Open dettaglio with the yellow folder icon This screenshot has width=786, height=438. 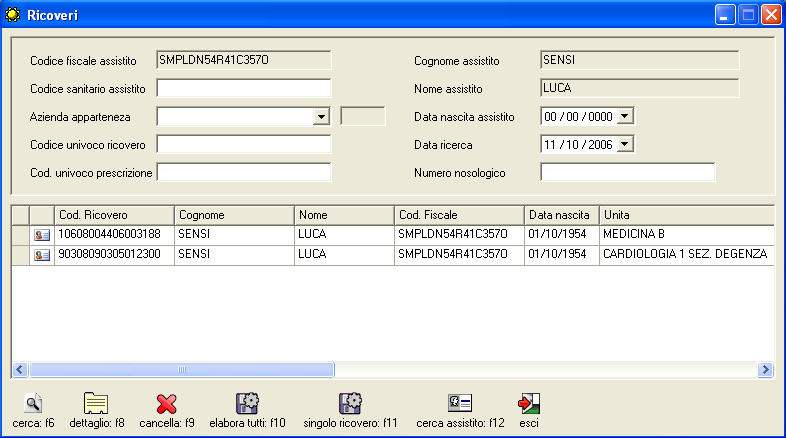[96, 403]
